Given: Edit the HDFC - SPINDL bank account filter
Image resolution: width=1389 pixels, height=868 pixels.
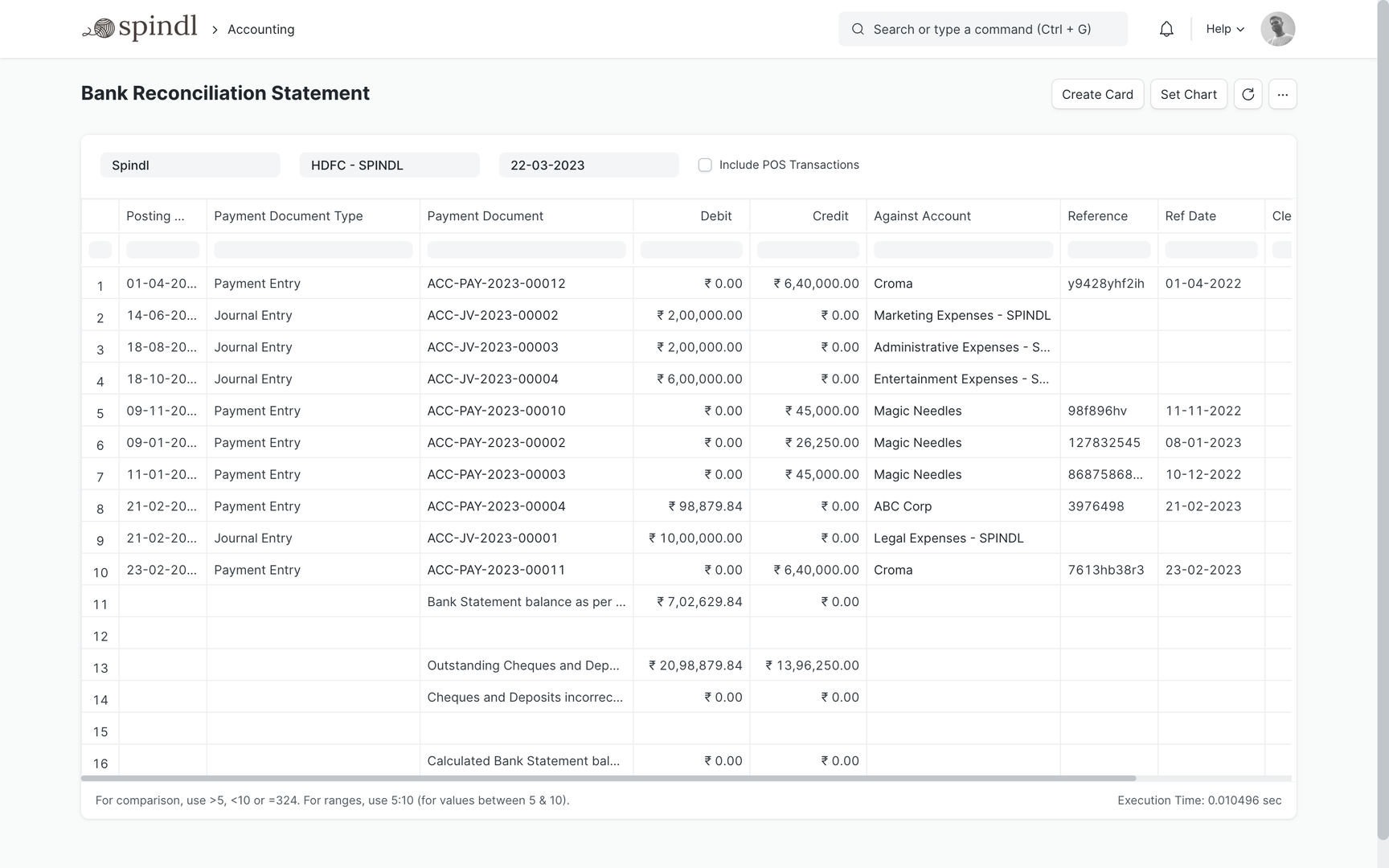Looking at the screenshot, I should (390, 165).
